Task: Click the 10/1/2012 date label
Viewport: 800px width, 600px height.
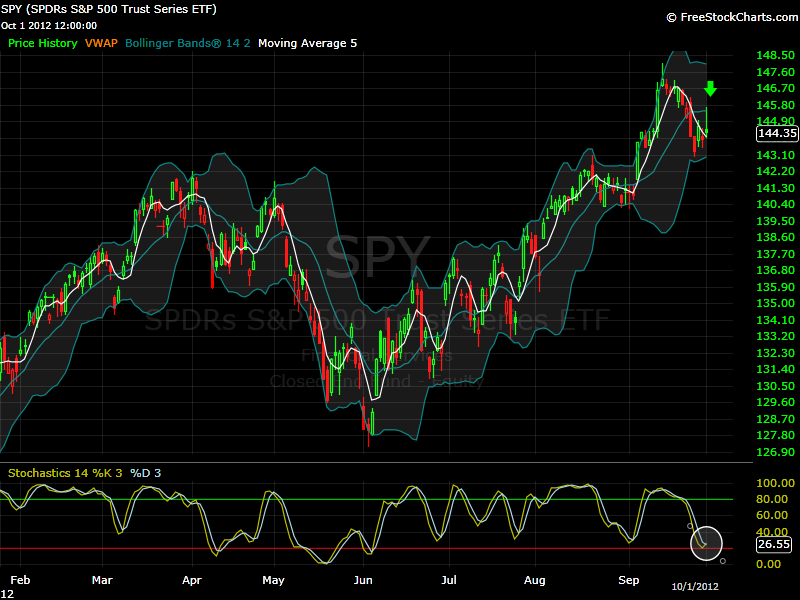Action: coord(694,586)
